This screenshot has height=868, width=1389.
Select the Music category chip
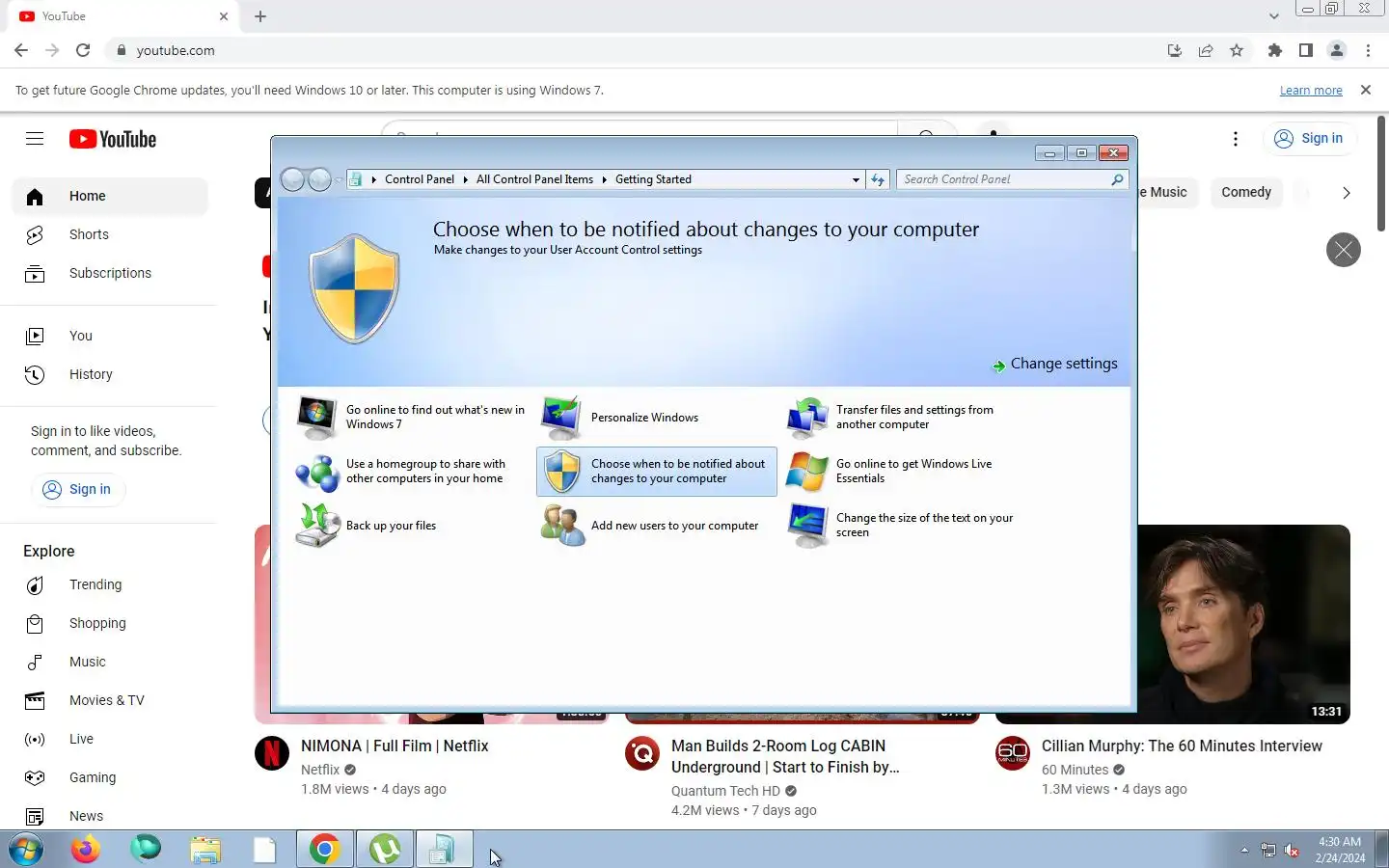click(x=1165, y=192)
